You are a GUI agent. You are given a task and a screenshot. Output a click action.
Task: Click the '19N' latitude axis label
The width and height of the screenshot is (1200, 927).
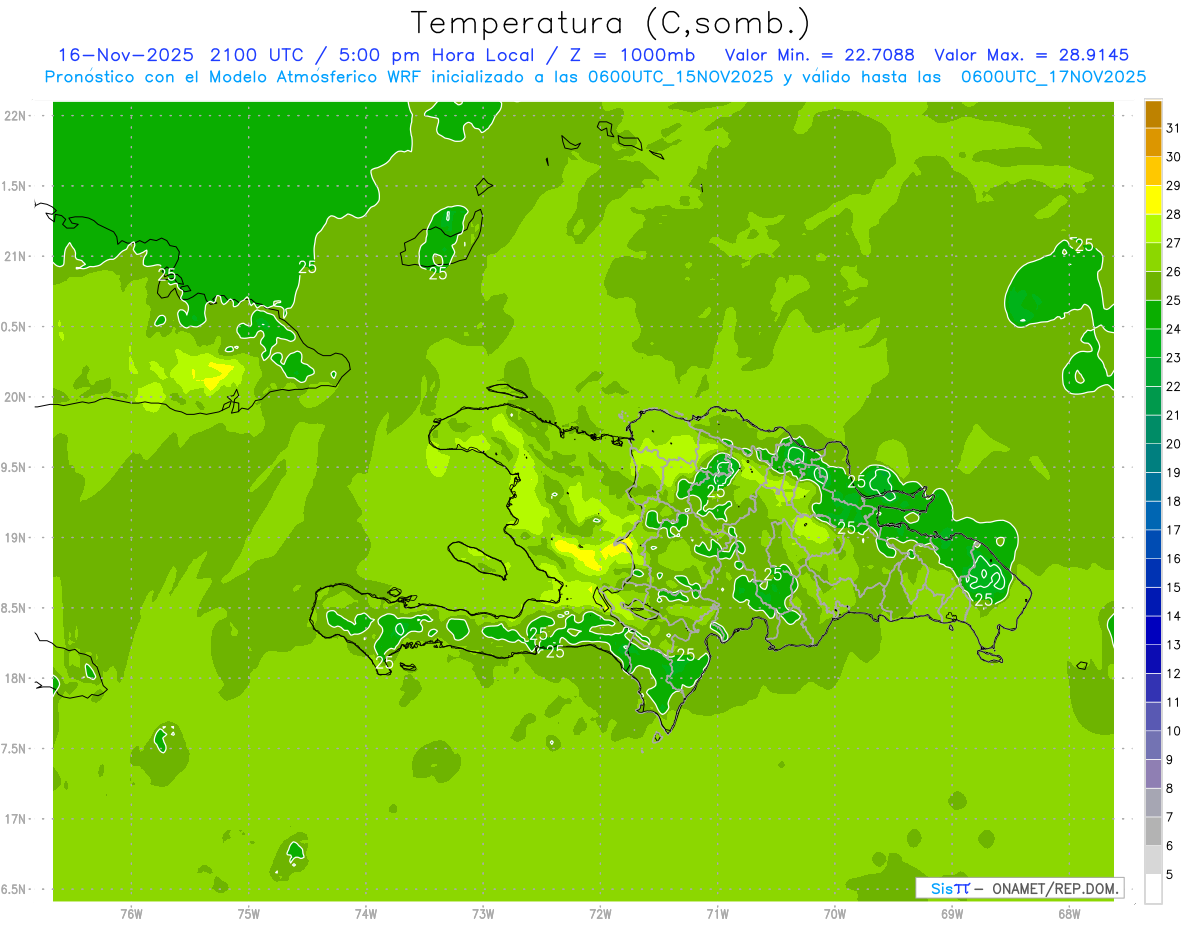coord(16,537)
